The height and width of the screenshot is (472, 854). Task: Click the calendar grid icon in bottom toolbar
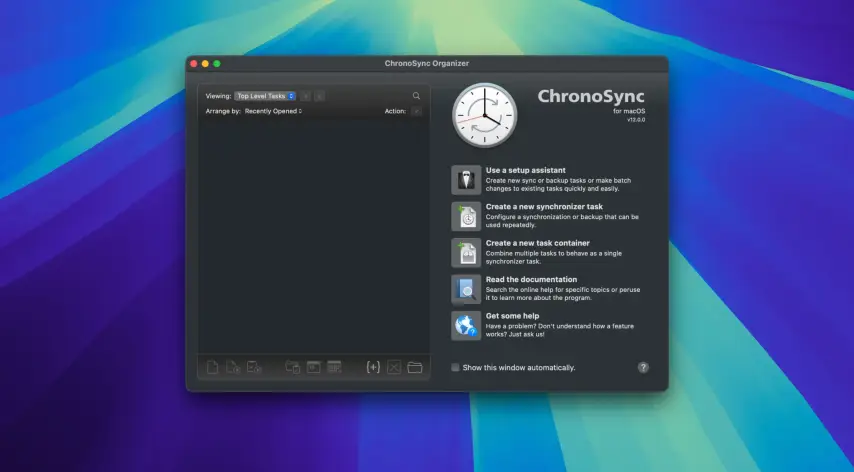click(334, 367)
